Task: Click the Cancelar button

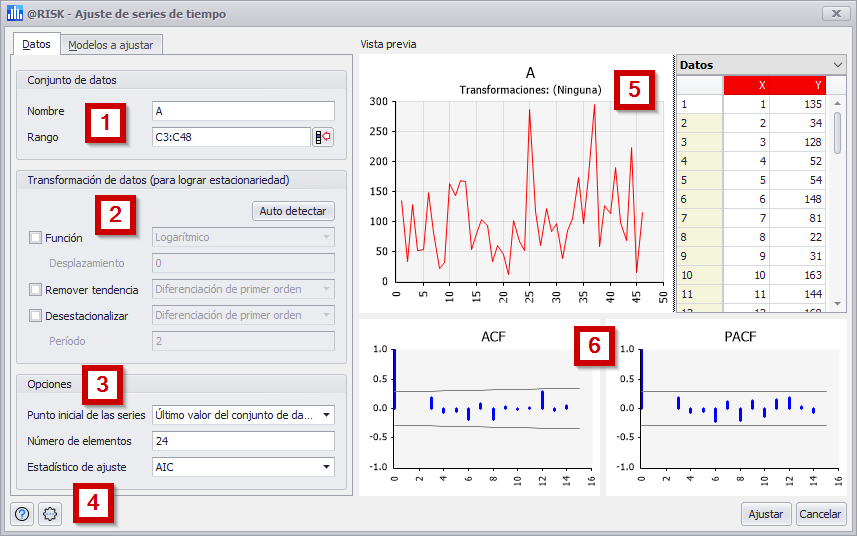Action: pos(821,514)
